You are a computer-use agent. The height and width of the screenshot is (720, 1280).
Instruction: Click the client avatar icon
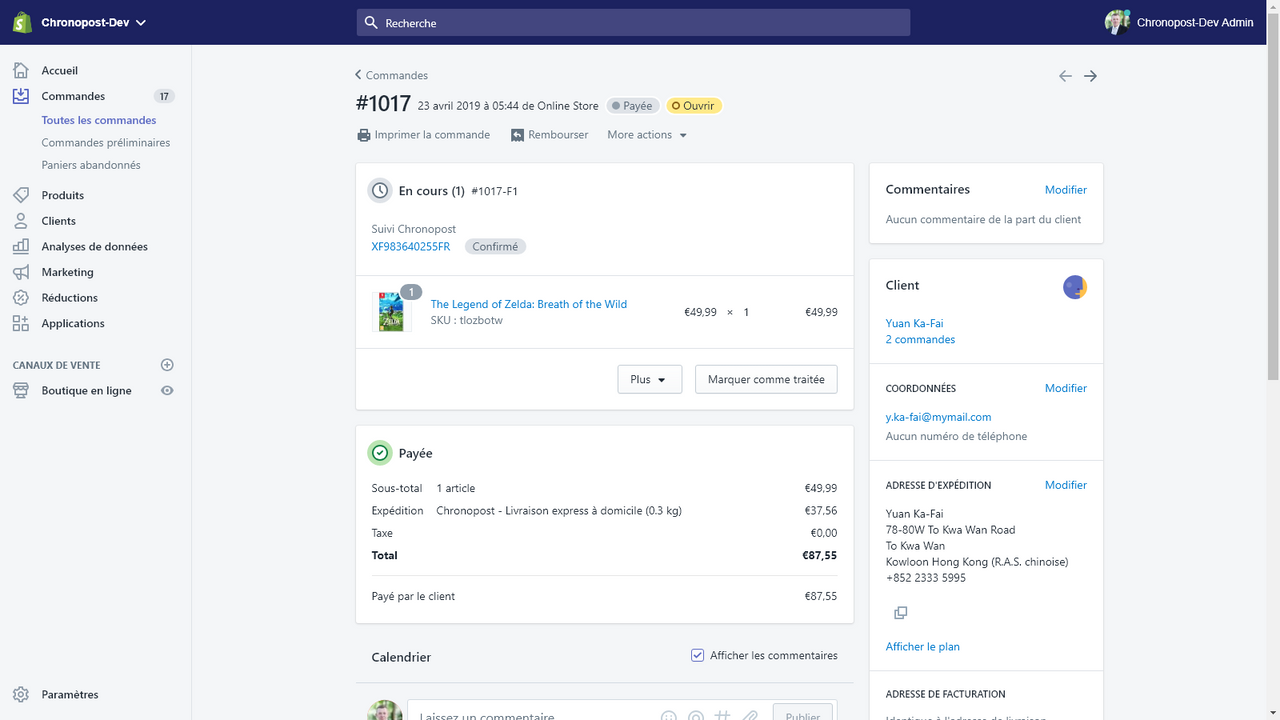tap(1075, 287)
